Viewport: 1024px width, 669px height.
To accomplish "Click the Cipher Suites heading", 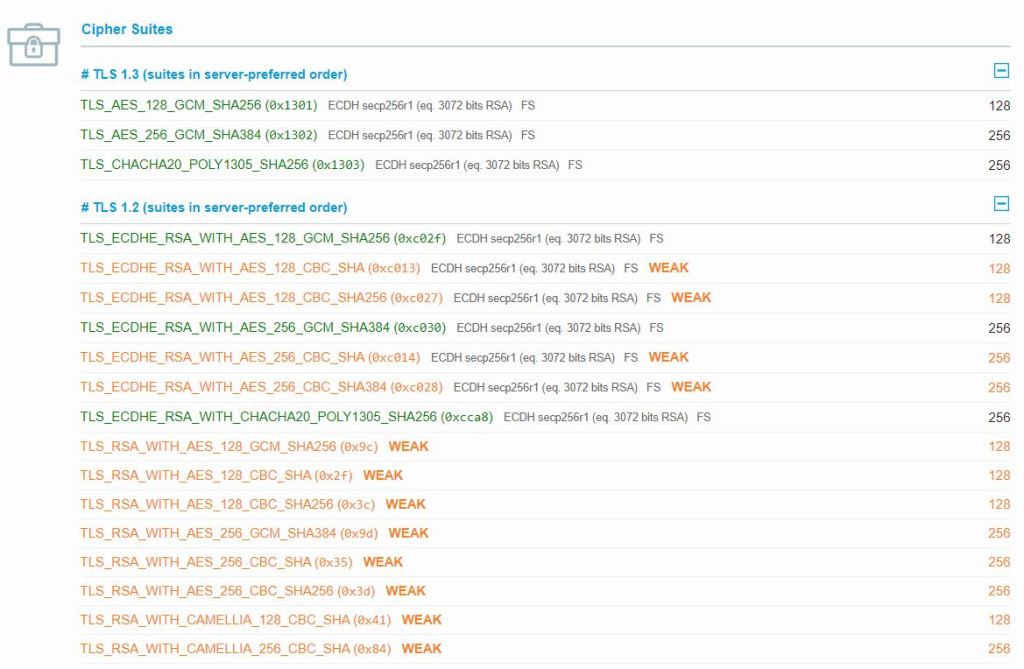I will pos(127,29).
